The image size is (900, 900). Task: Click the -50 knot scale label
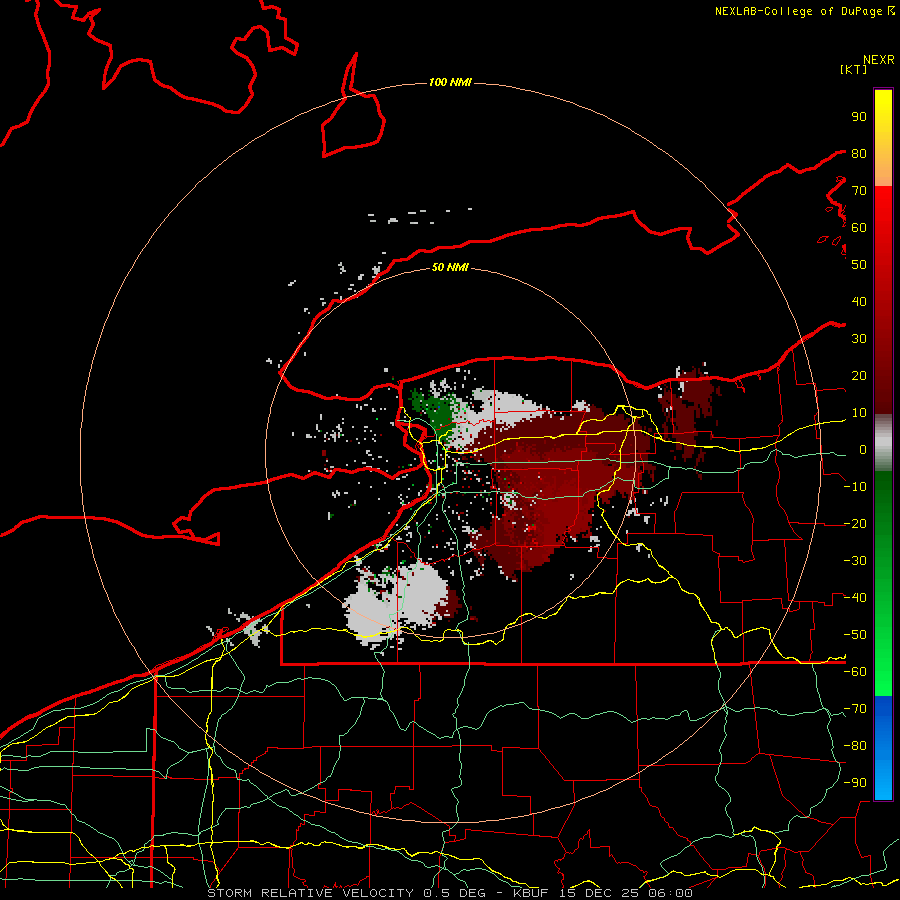(x=855, y=635)
